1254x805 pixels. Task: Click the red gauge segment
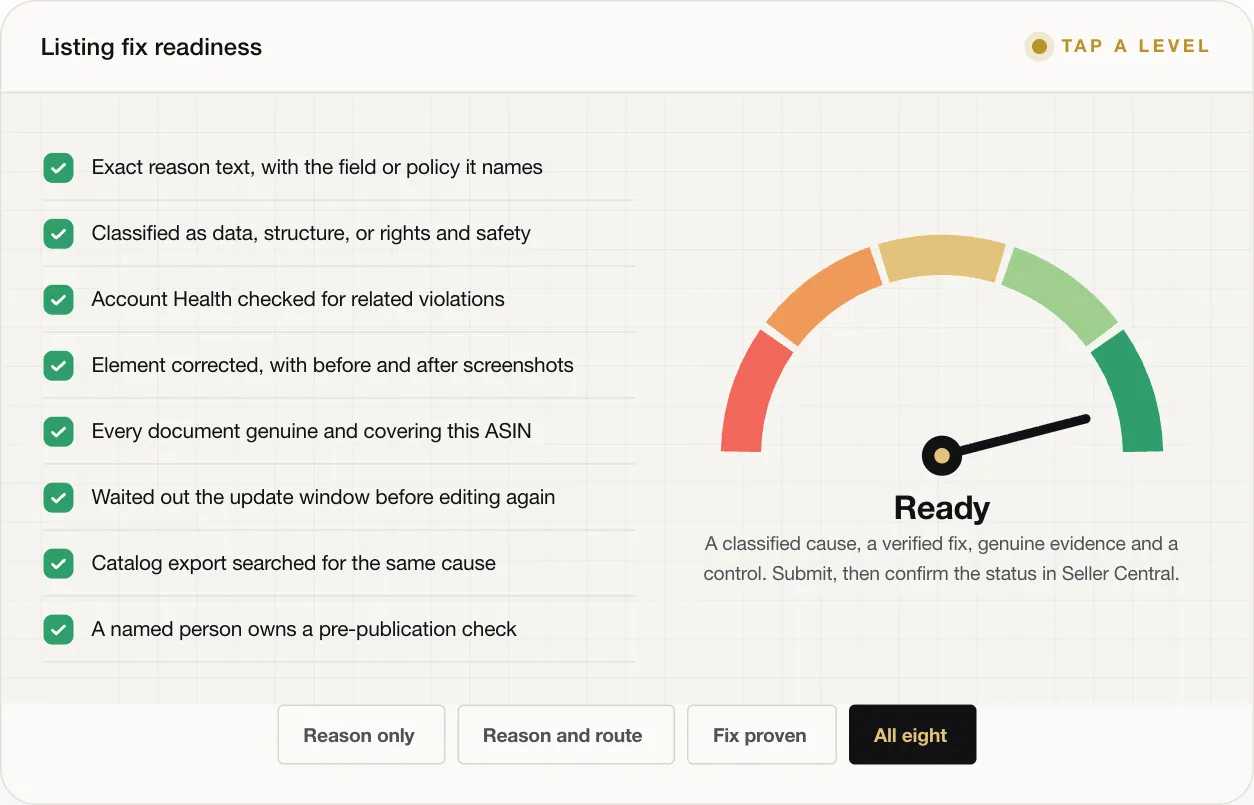752,392
